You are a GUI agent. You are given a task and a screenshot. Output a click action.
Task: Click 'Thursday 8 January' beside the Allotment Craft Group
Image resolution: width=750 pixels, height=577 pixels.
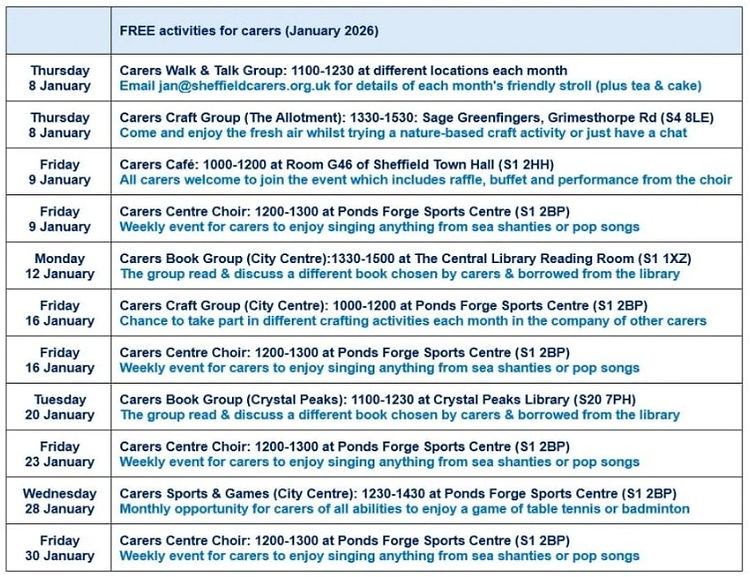(59, 125)
